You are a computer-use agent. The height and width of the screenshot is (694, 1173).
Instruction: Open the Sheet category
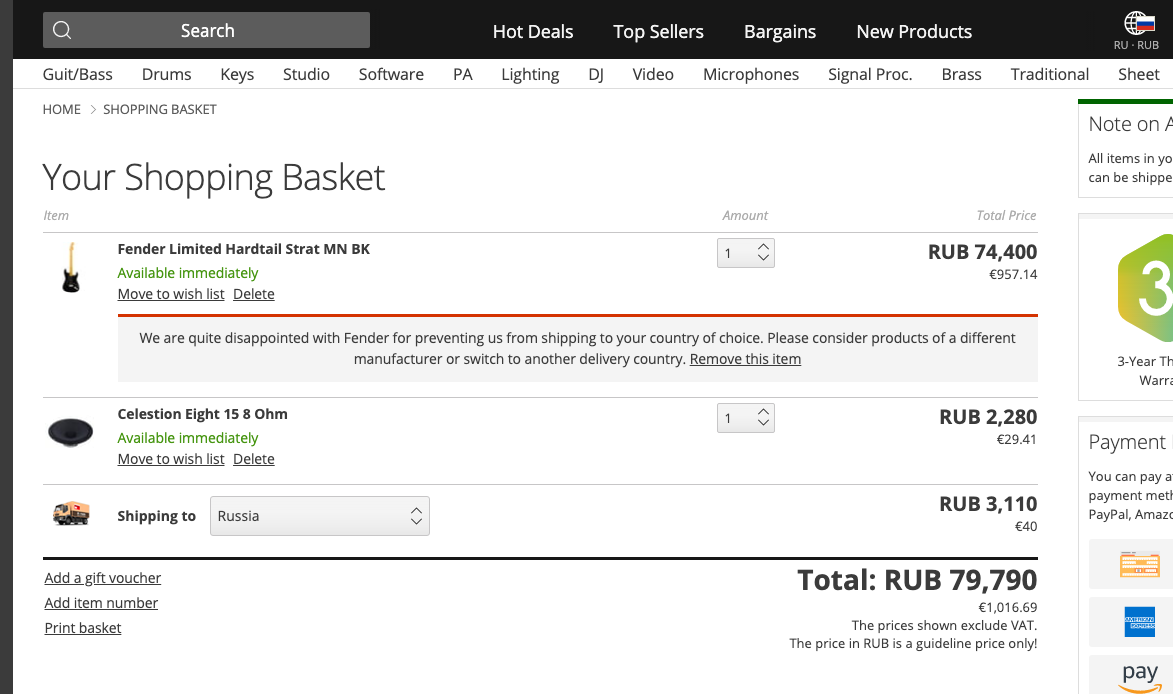1139,74
